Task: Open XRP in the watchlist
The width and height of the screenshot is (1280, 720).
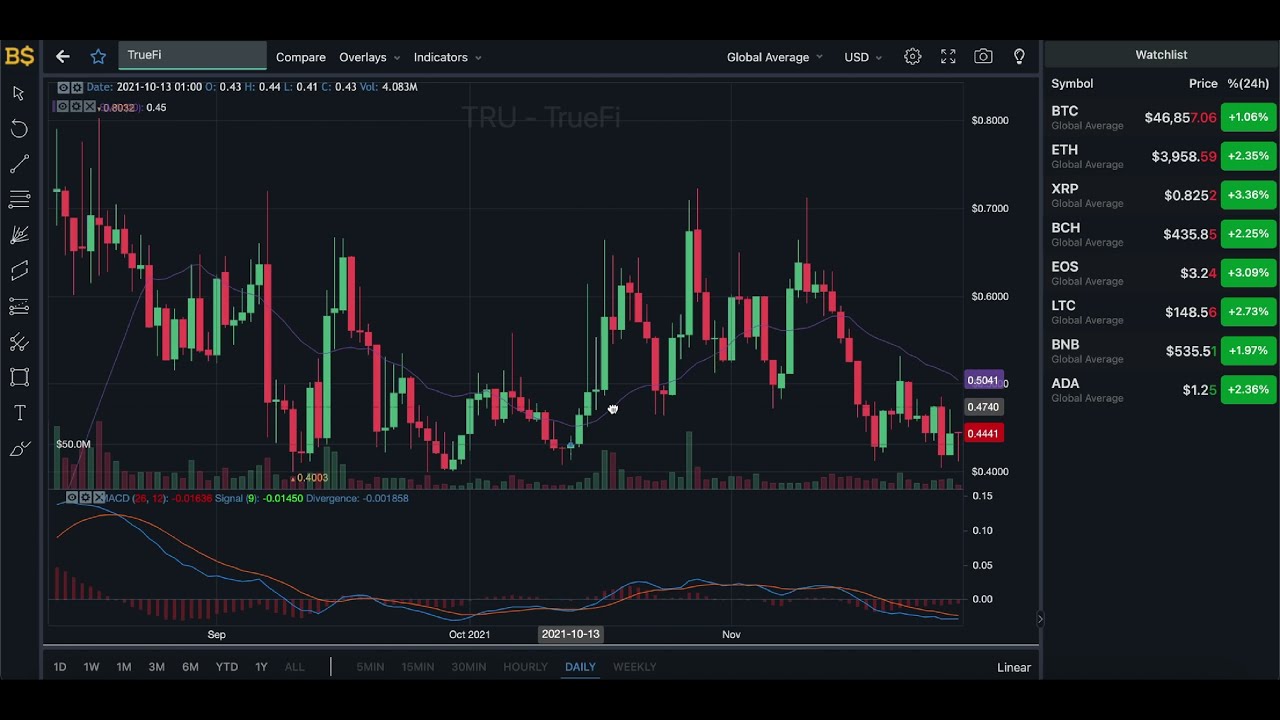Action: [1162, 195]
